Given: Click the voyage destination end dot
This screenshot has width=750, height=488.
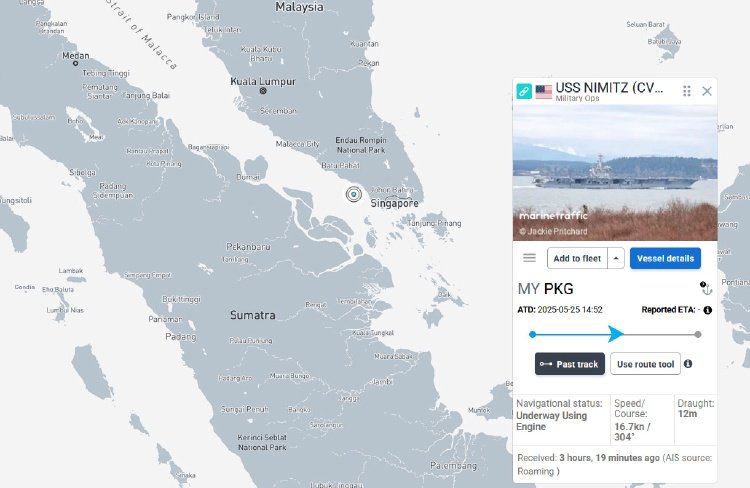Looking at the screenshot, I should pos(698,334).
